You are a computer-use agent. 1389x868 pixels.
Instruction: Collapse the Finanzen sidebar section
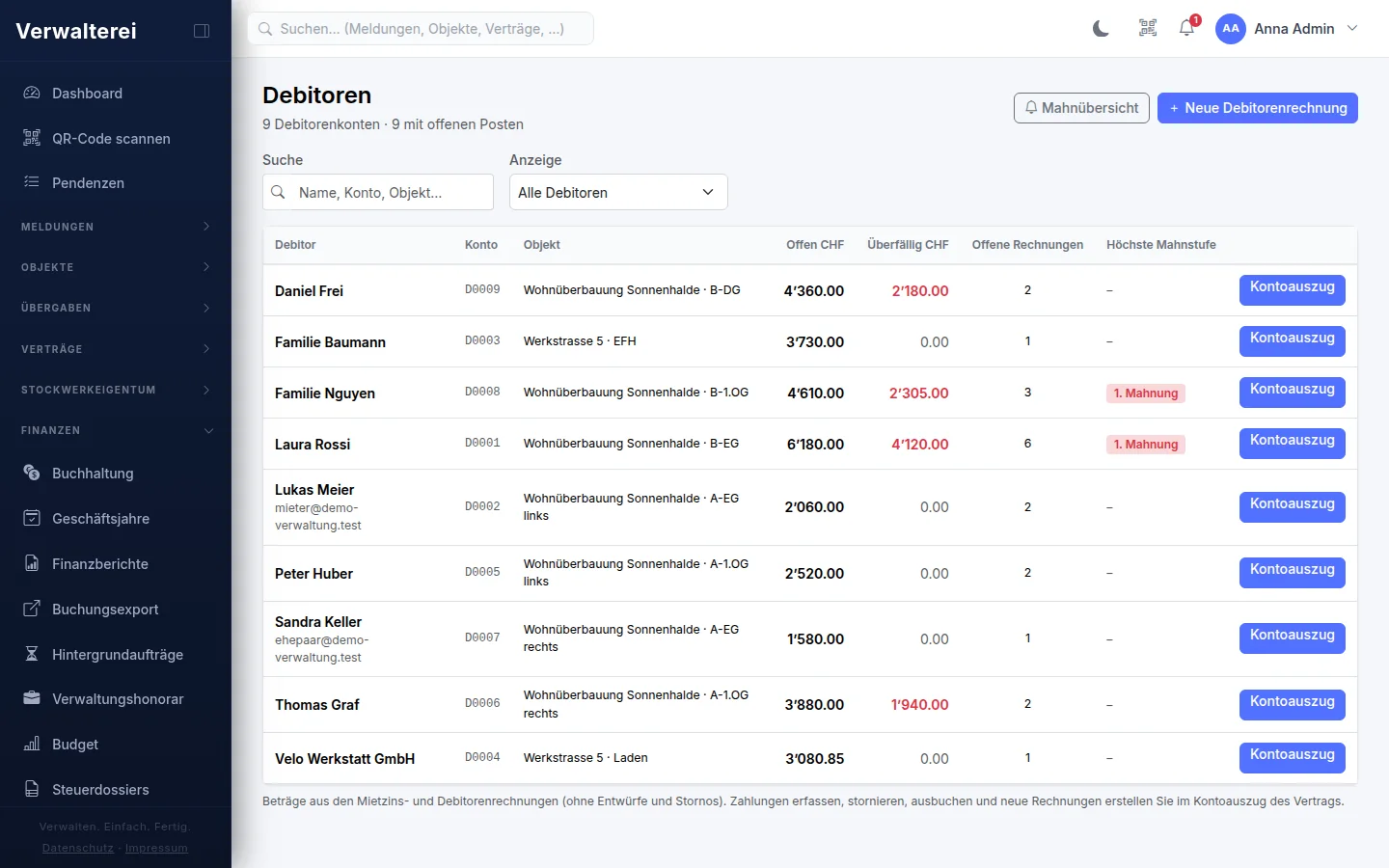(x=116, y=430)
